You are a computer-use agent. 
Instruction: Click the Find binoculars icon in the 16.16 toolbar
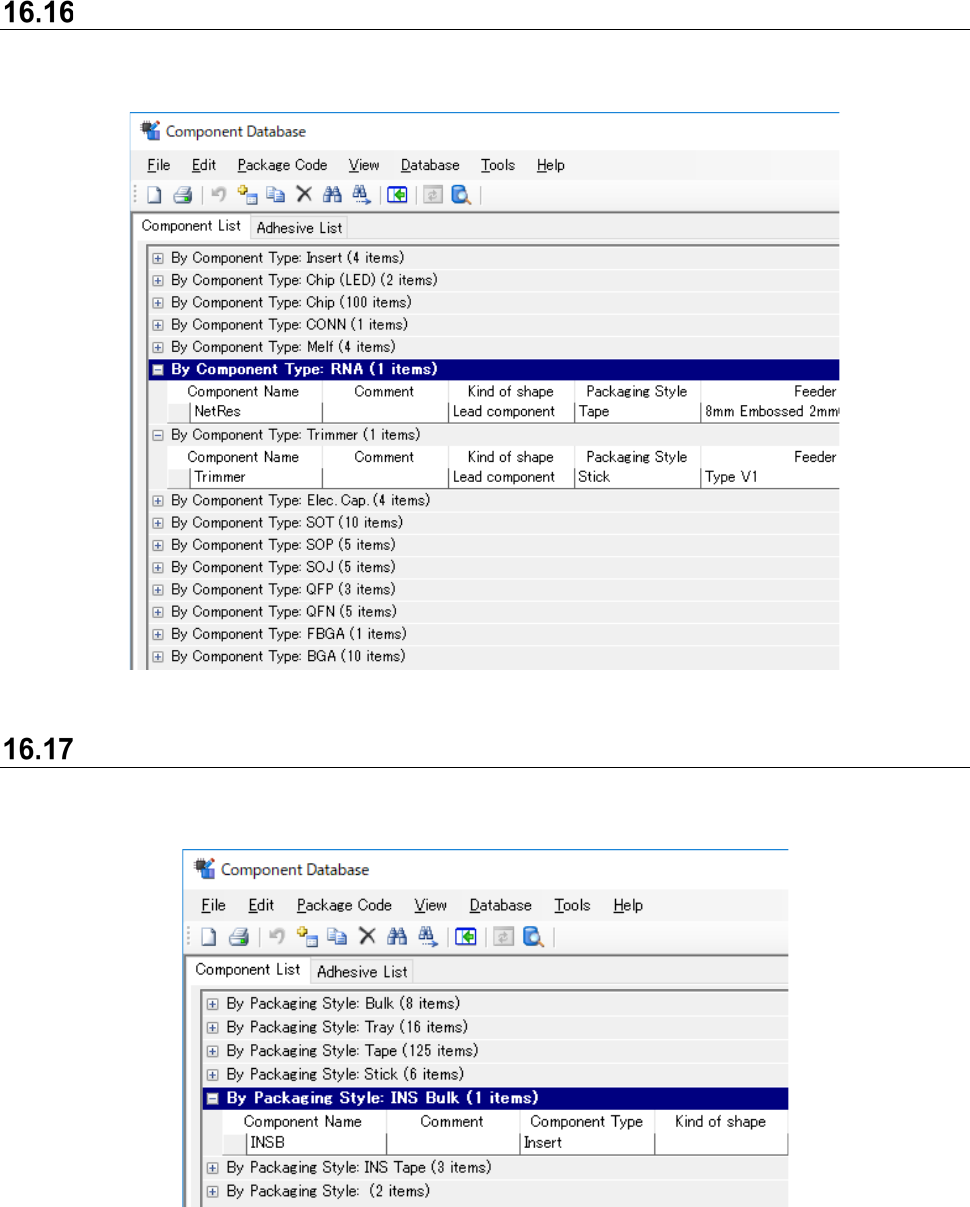pos(333,195)
